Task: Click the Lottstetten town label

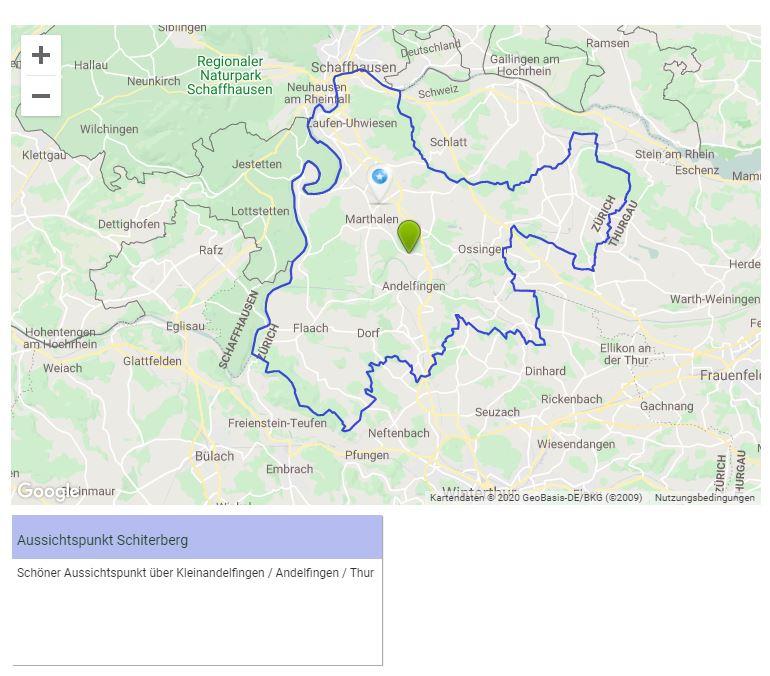Action: [x=260, y=211]
